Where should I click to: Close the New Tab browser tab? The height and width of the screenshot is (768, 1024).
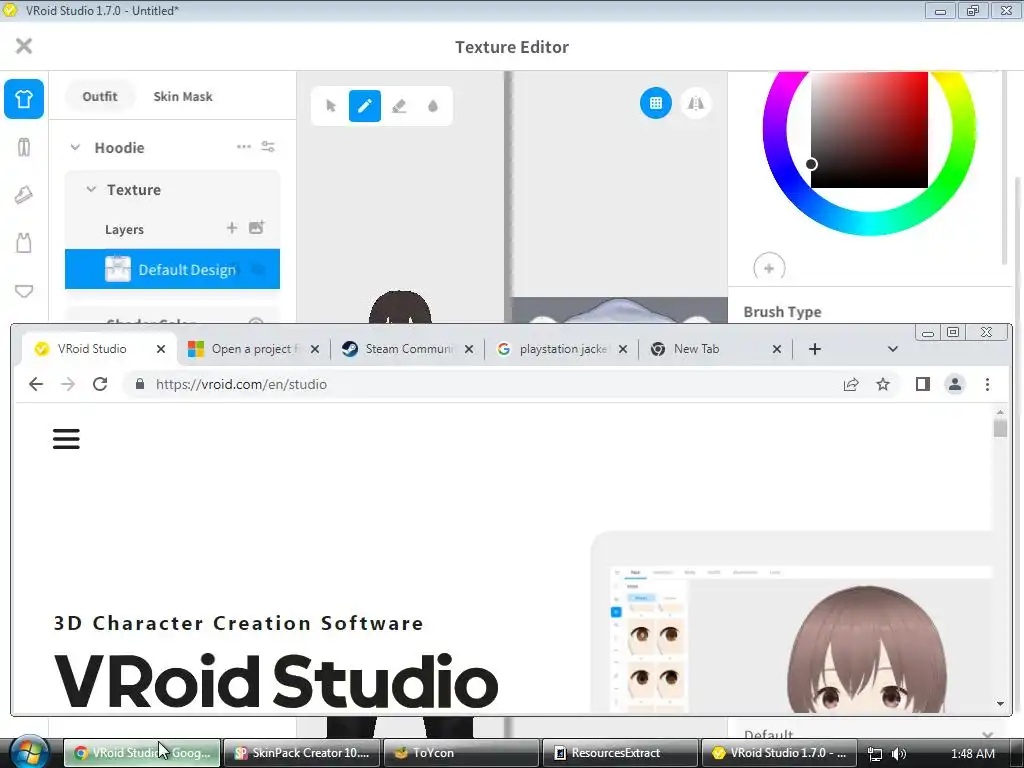[776, 349]
